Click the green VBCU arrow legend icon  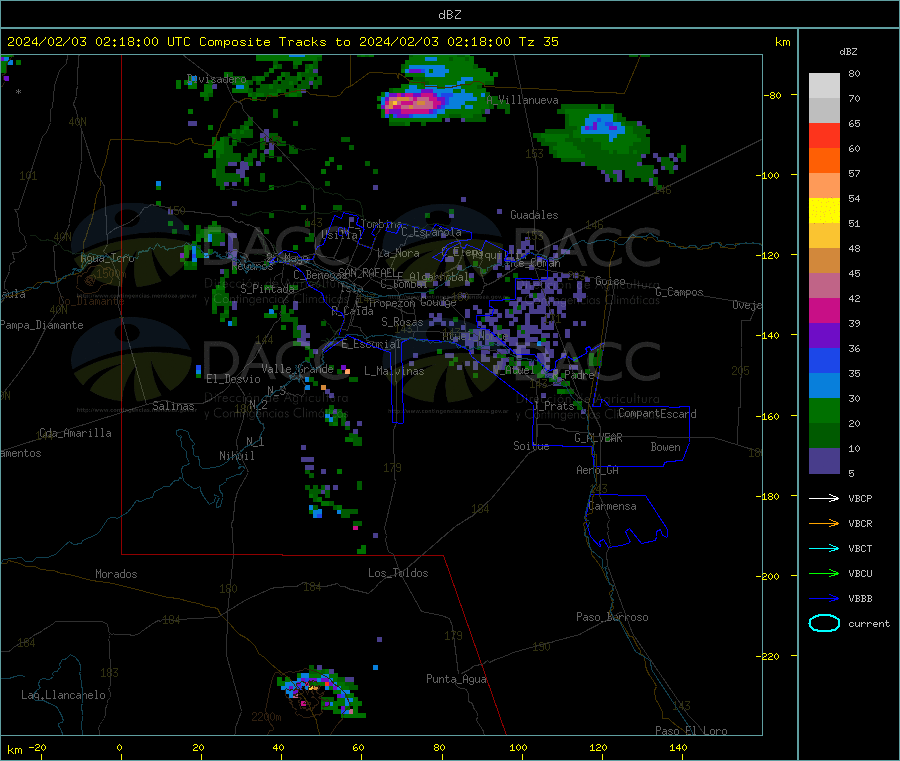pyautogui.click(x=824, y=573)
